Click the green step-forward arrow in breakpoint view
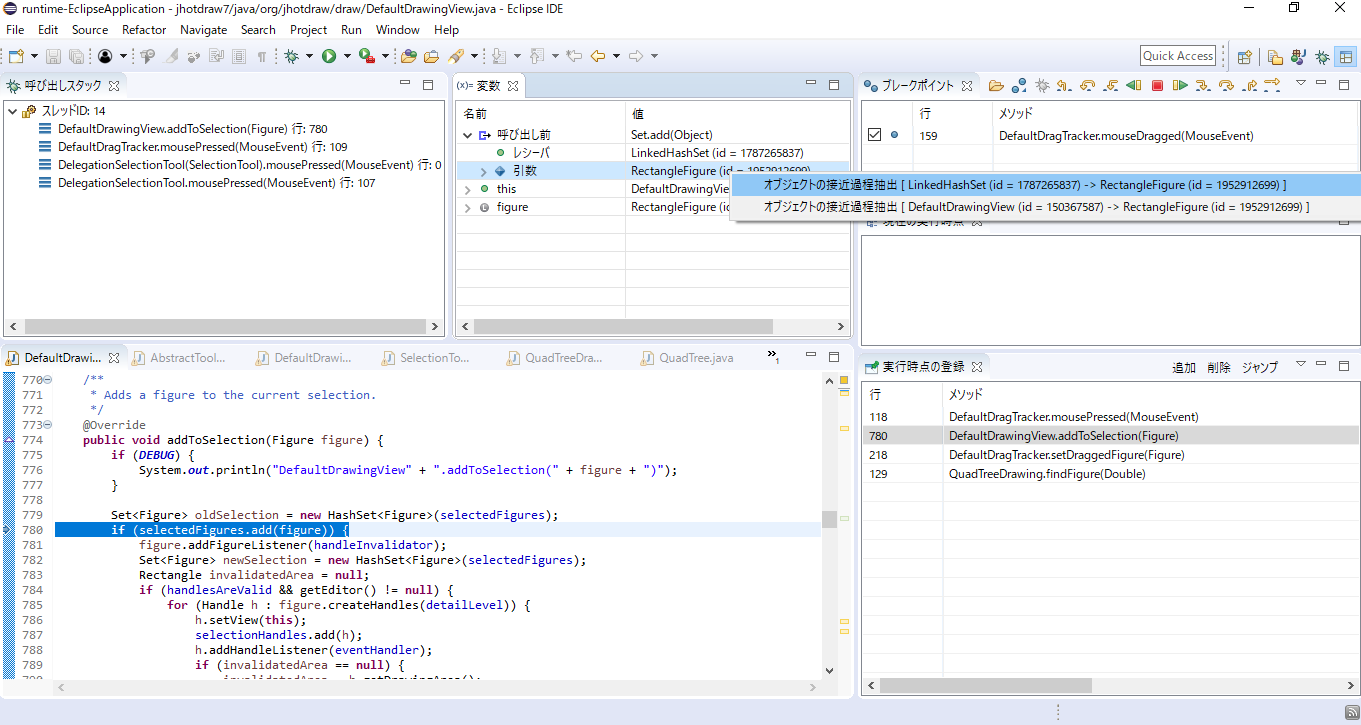The image size is (1361, 725). tap(1180, 86)
